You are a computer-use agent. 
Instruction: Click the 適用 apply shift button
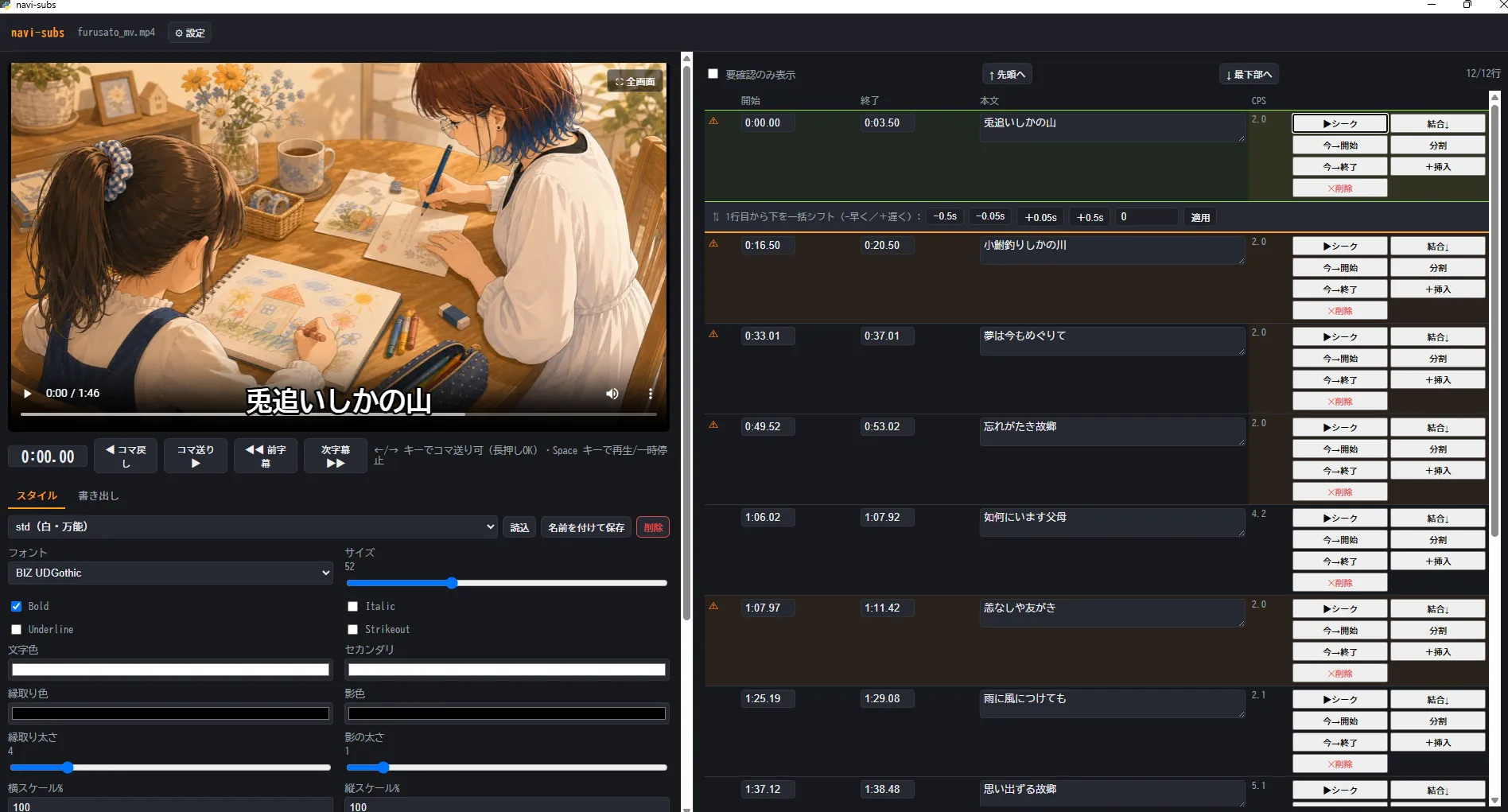coord(1200,217)
